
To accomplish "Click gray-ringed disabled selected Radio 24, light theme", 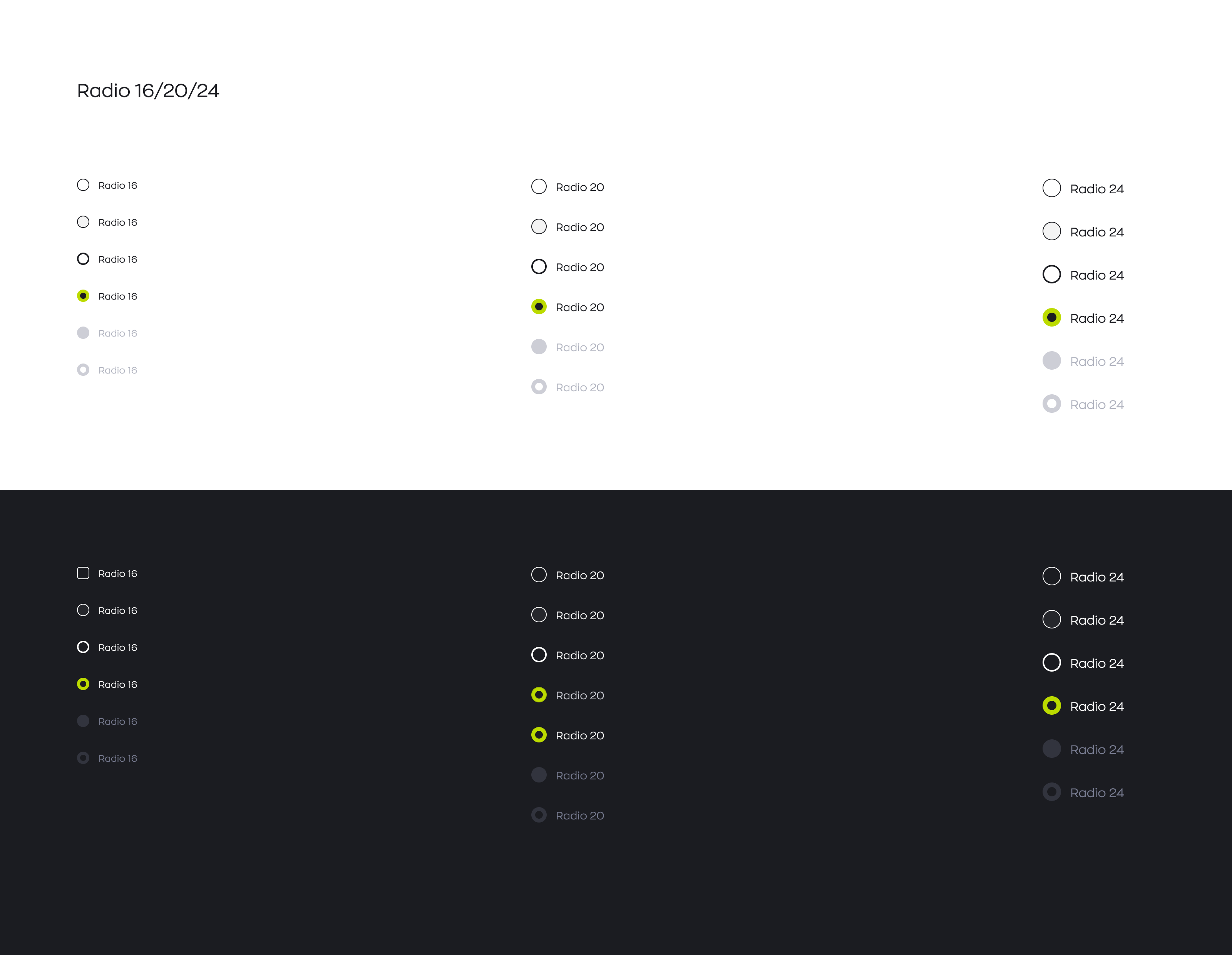I will tap(1051, 404).
